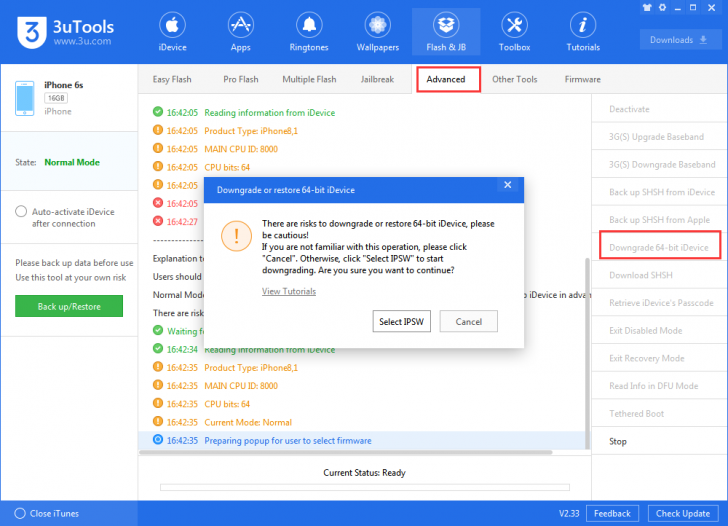
Task: Click the 'Current Status: Ready' text
Action: [364, 473]
